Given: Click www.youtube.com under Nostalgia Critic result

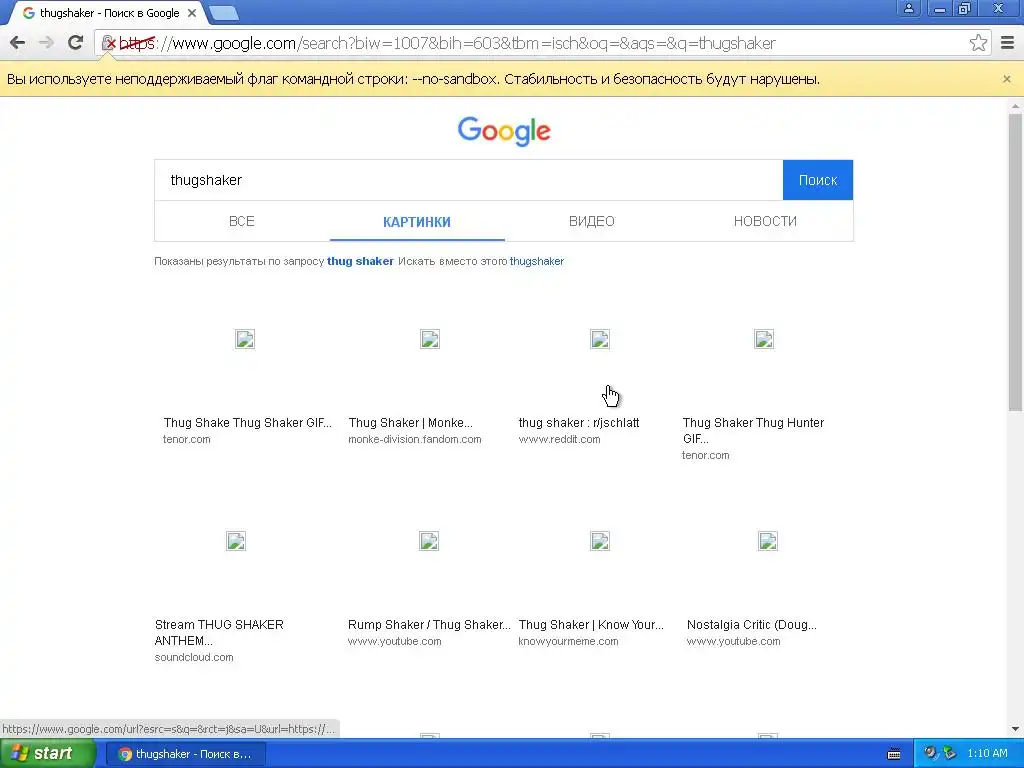Looking at the screenshot, I should [x=733, y=641].
